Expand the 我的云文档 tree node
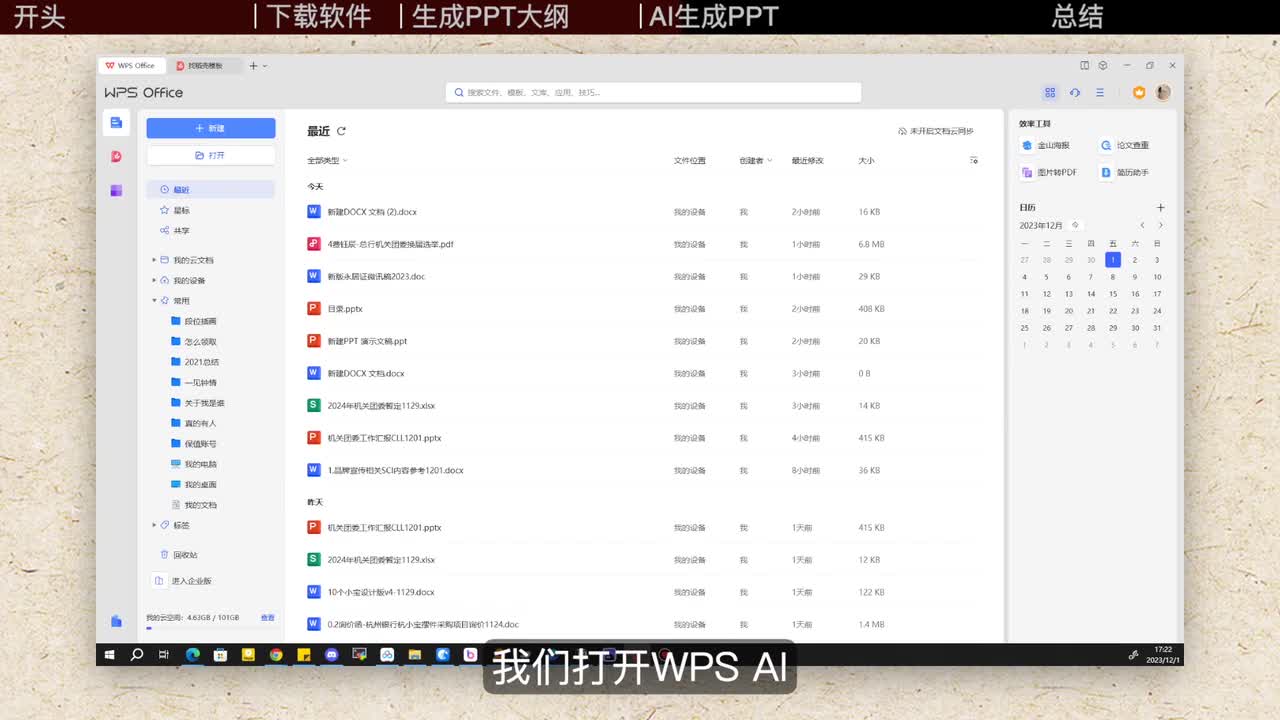The image size is (1280, 720). pyautogui.click(x=154, y=260)
